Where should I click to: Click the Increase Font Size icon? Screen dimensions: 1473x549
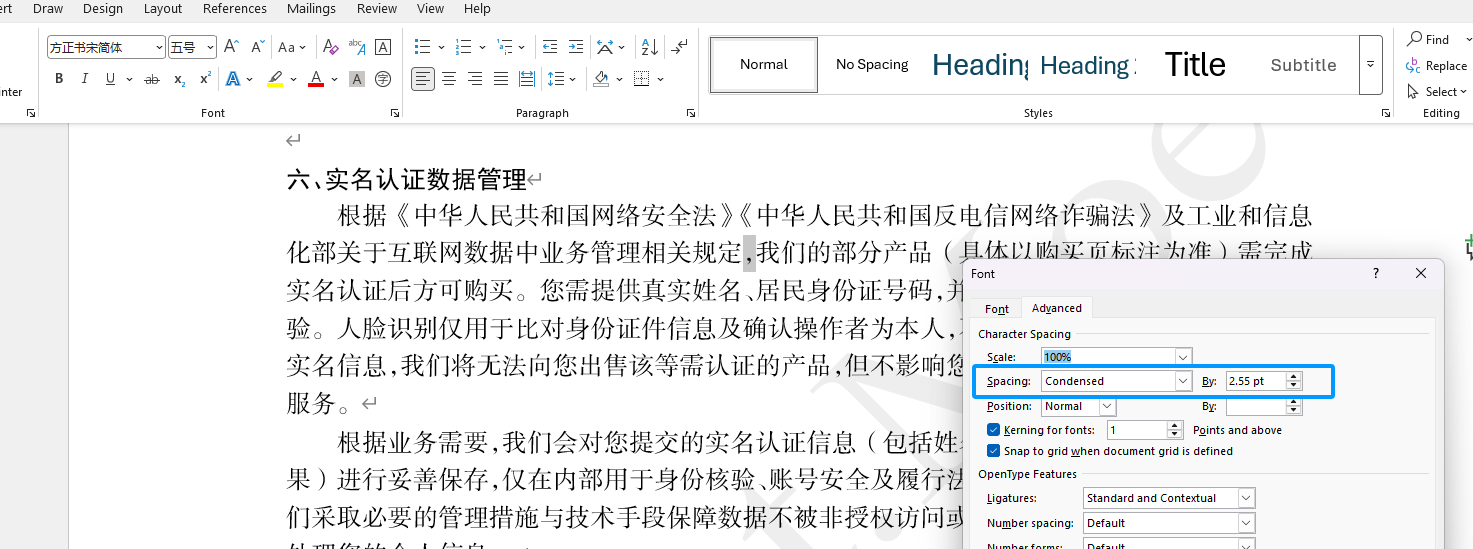pos(231,47)
